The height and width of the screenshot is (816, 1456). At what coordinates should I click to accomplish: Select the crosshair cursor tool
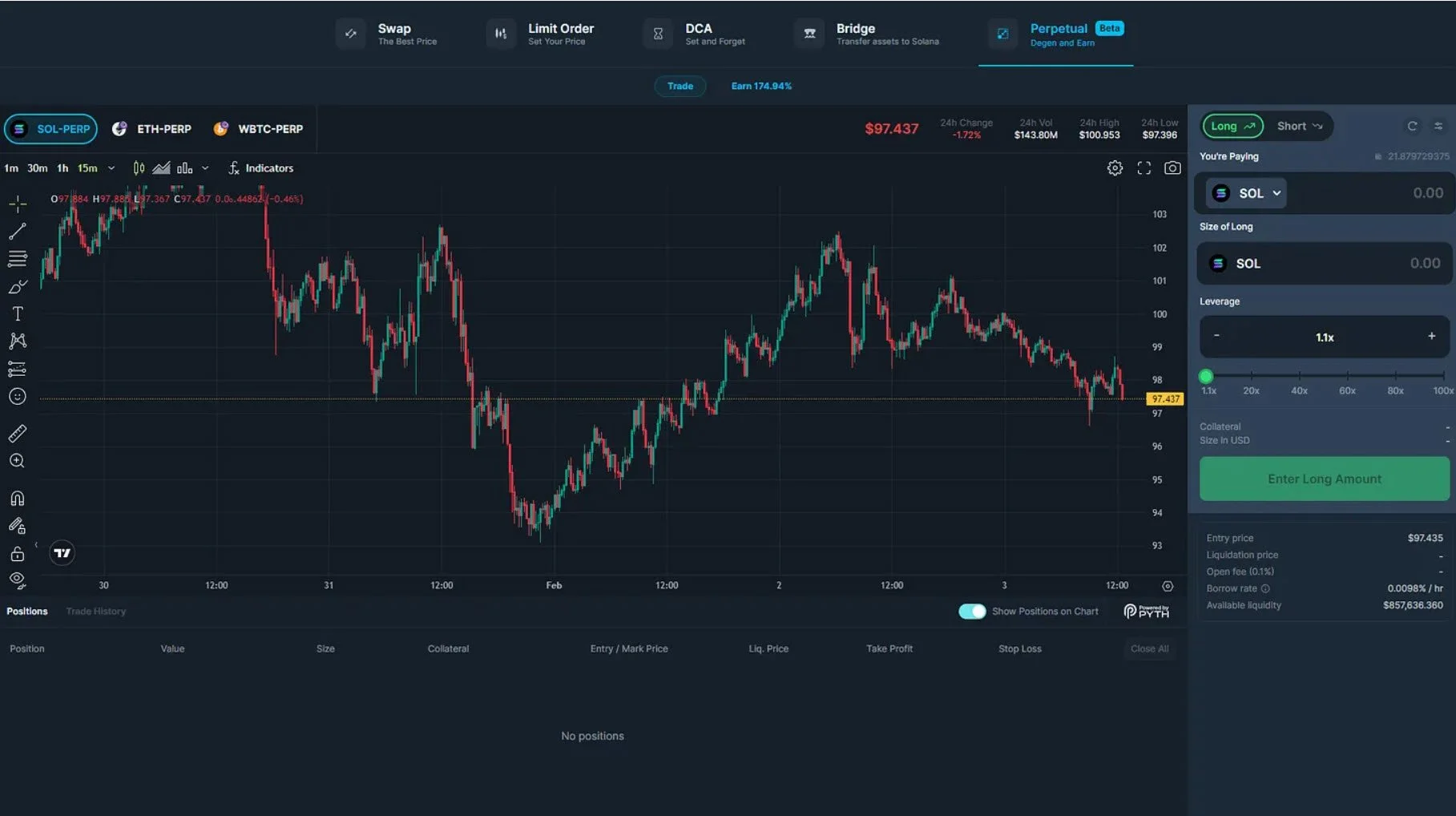coord(18,204)
